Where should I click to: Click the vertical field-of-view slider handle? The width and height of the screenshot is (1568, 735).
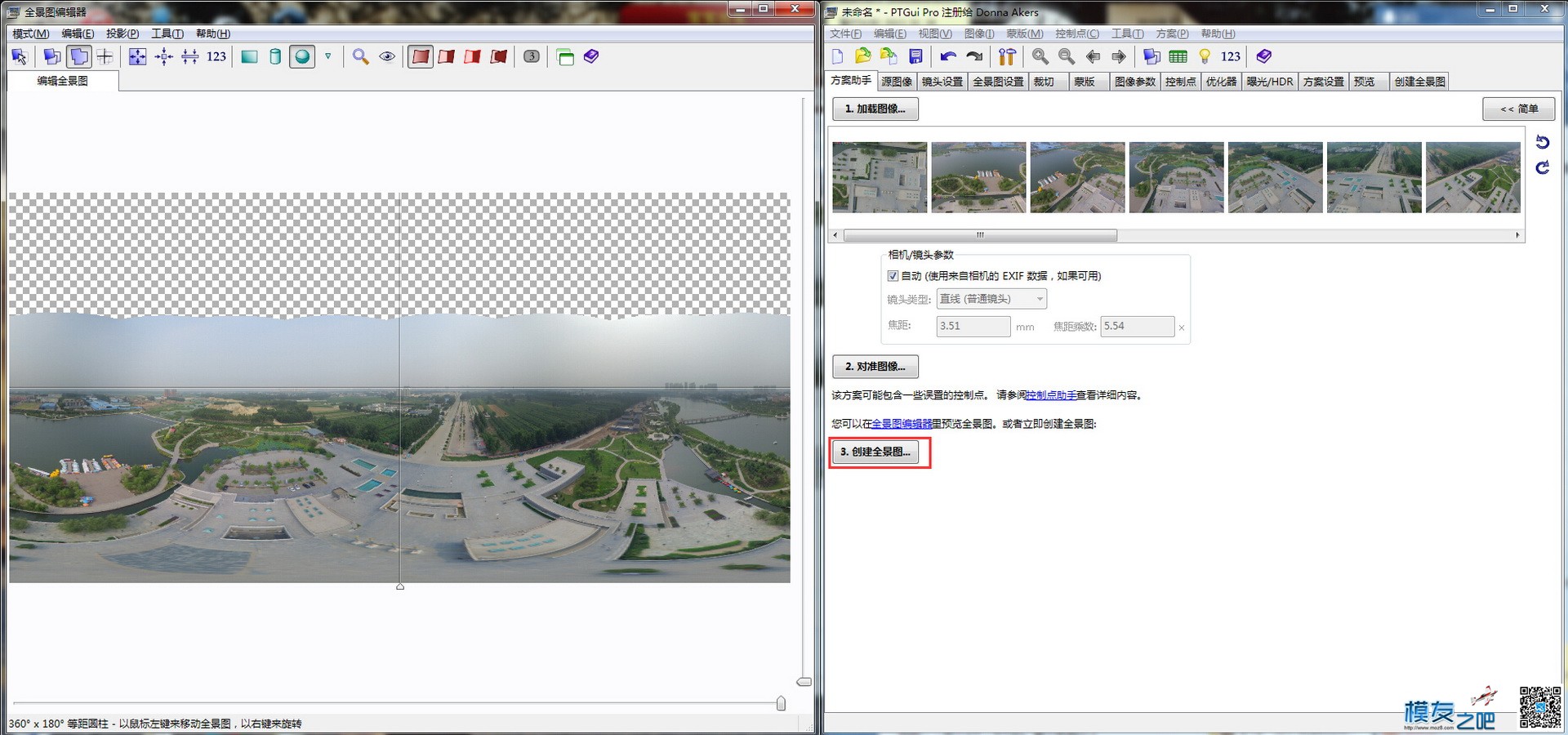pyautogui.click(x=804, y=681)
